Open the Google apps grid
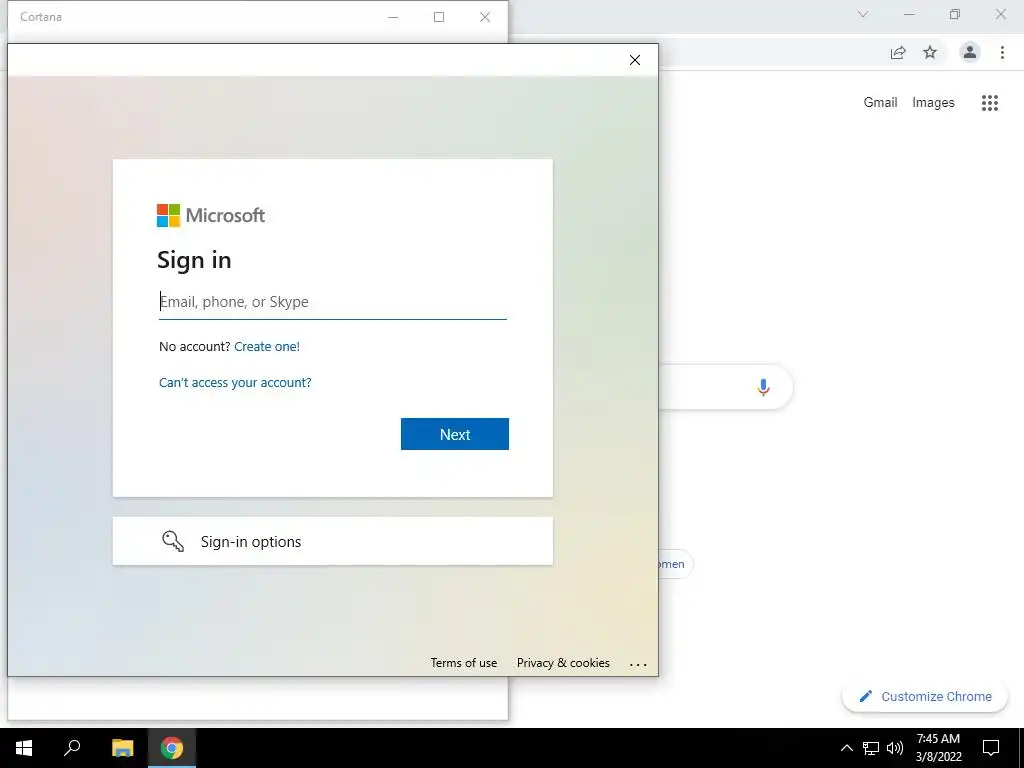1024x768 pixels. (990, 103)
